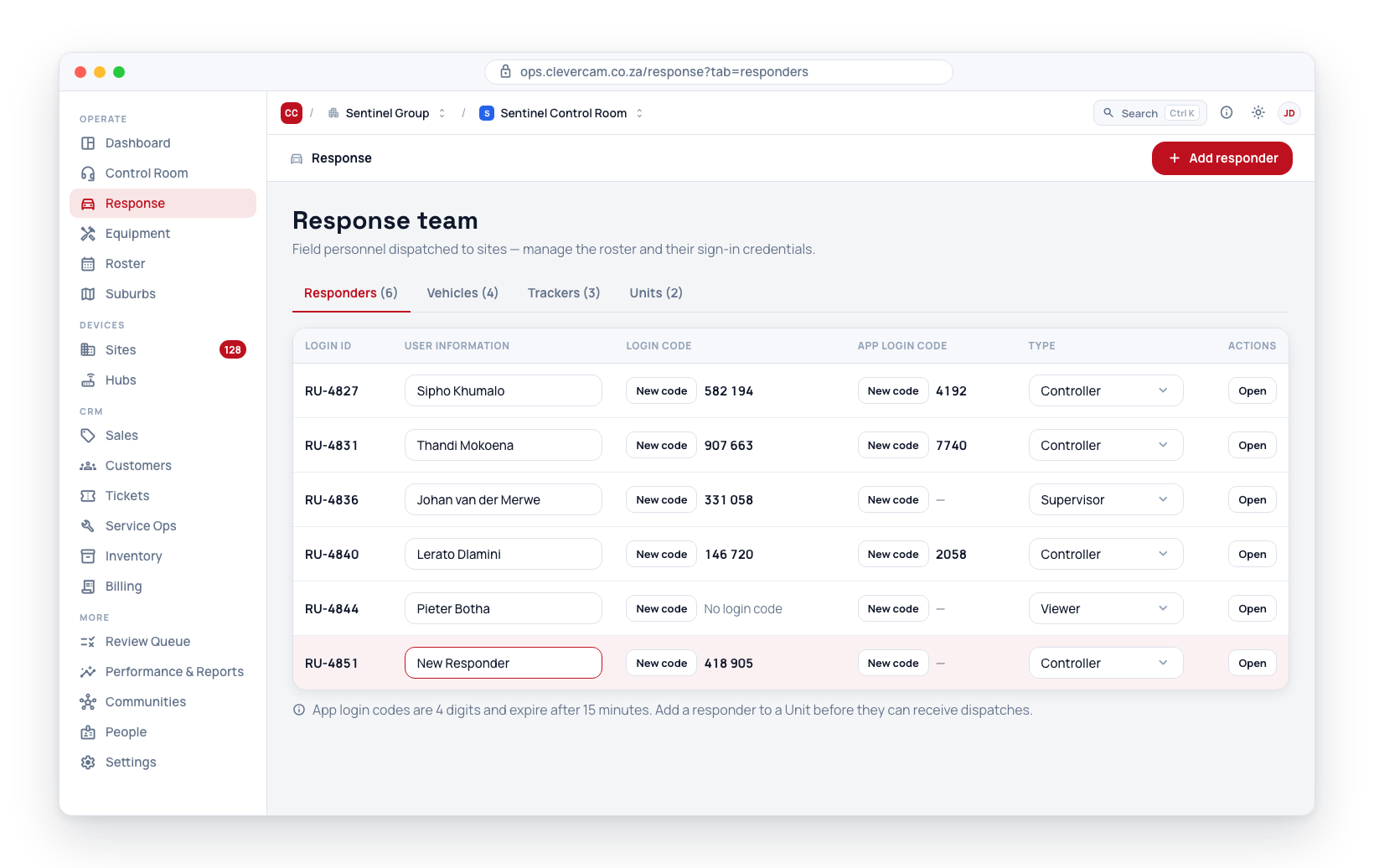Open type dropdown for Thandi Mokoena
This screenshot has width=1374, height=868.
[1106, 445]
